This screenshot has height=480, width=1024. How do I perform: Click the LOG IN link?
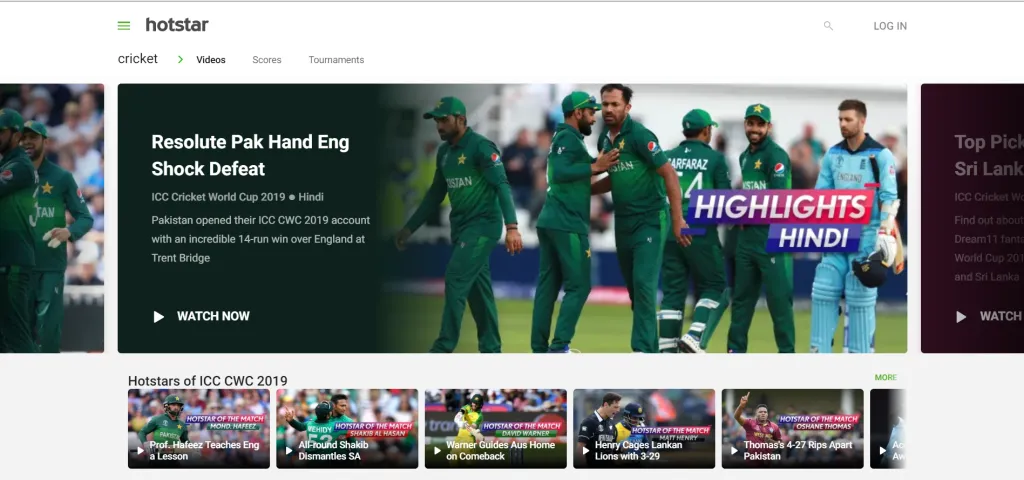point(890,26)
